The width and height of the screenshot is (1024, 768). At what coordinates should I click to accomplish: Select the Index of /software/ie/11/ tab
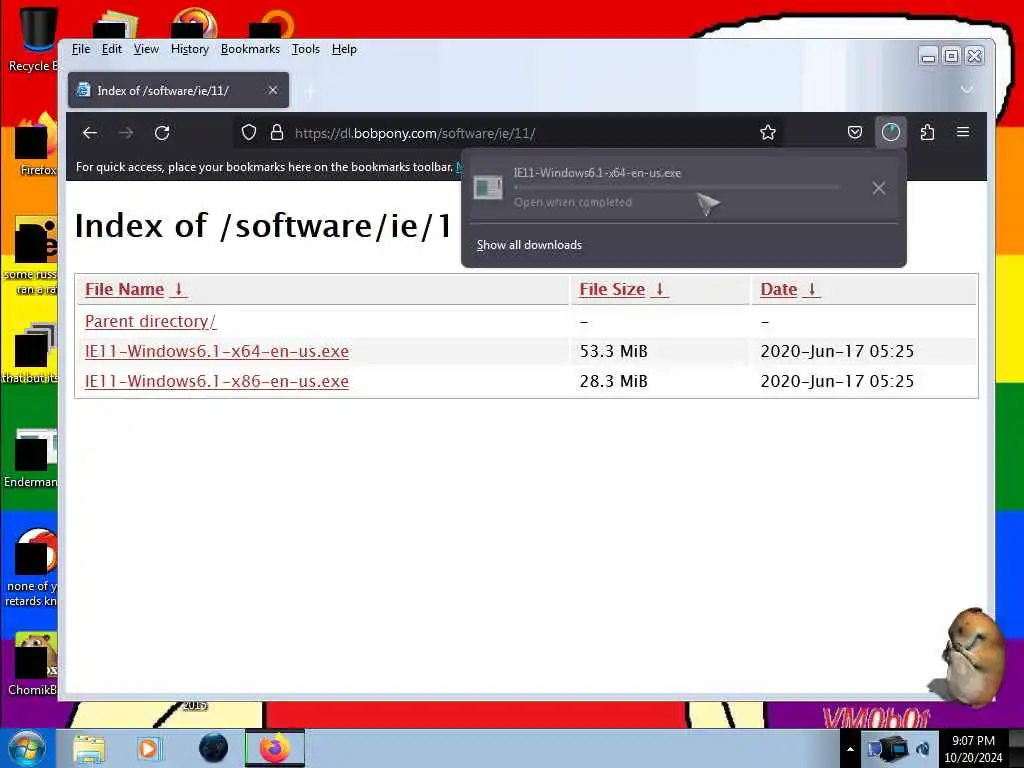click(x=178, y=90)
